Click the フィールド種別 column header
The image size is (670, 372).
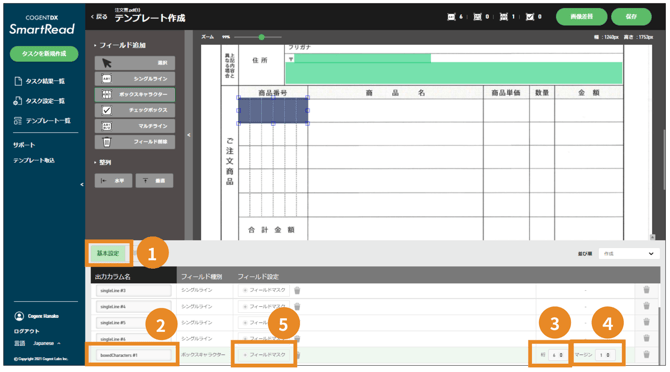(201, 277)
